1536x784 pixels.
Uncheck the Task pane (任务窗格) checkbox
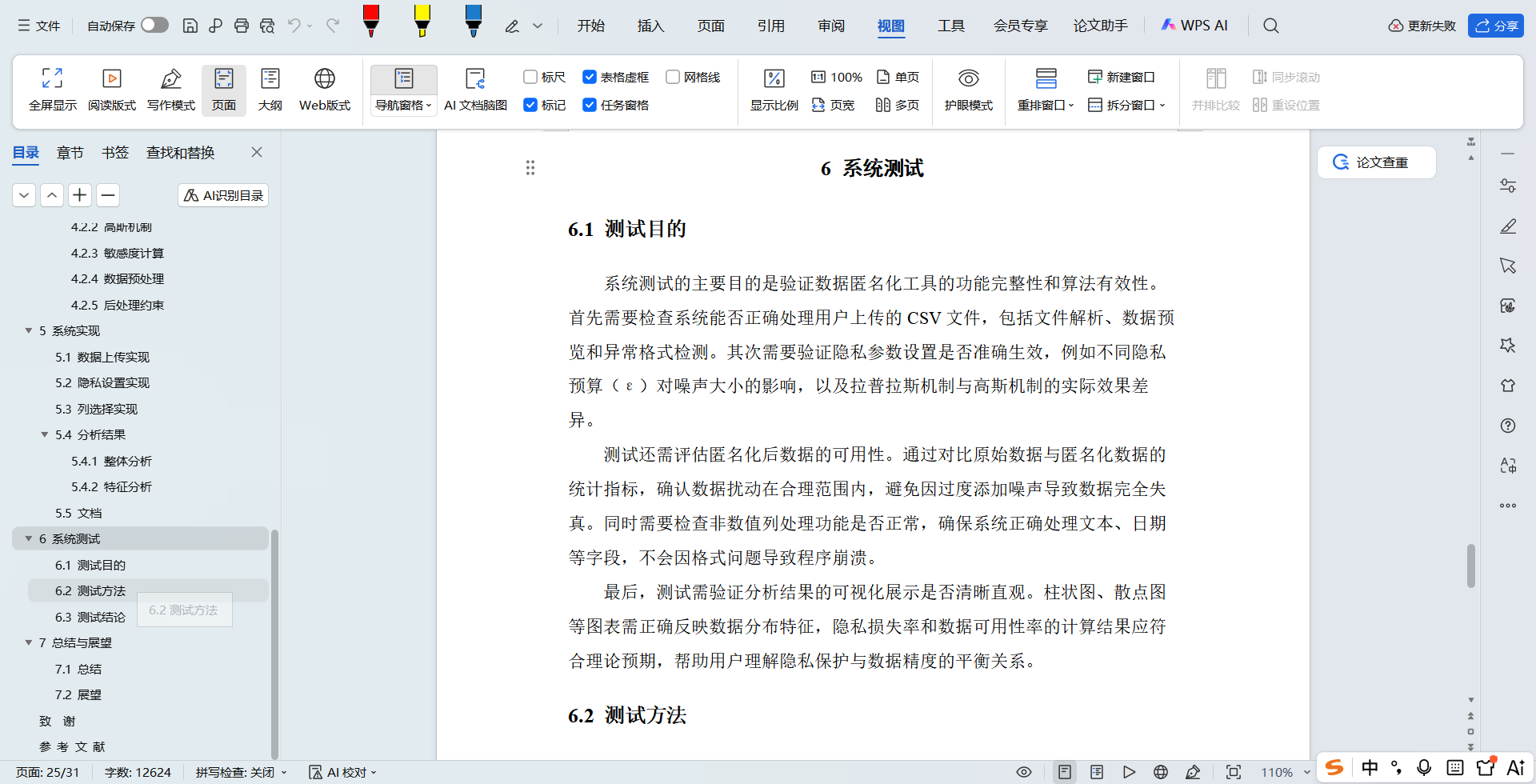click(590, 105)
